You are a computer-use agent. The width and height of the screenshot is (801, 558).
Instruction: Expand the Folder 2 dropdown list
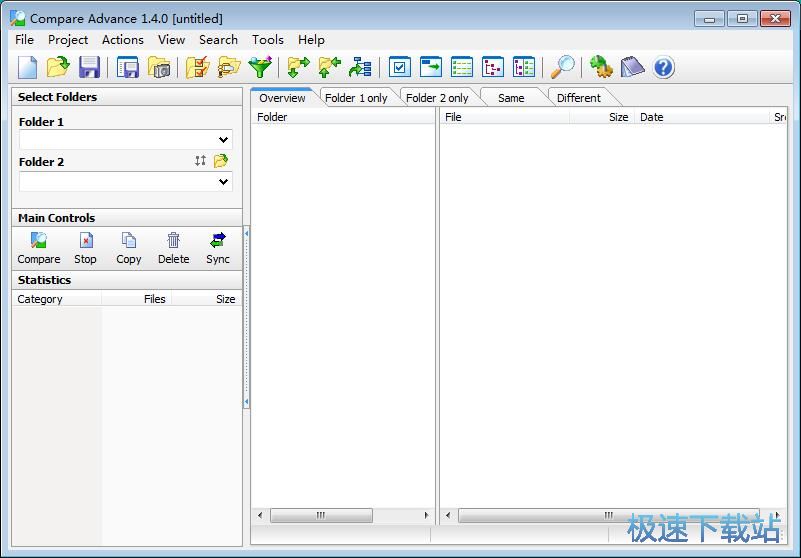coord(224,182)
